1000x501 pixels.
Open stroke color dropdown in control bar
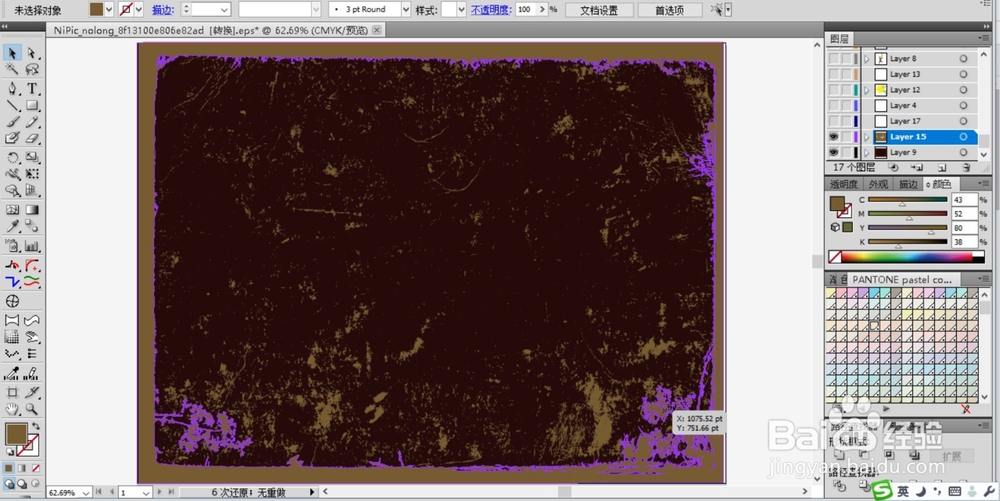tap(139, 10)
